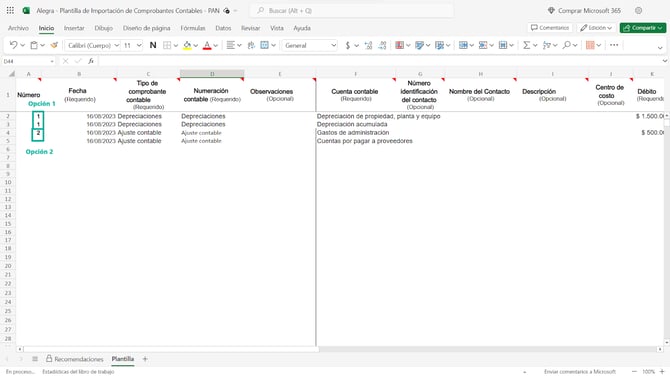Open the settings gear icon

tap(638, 10)
